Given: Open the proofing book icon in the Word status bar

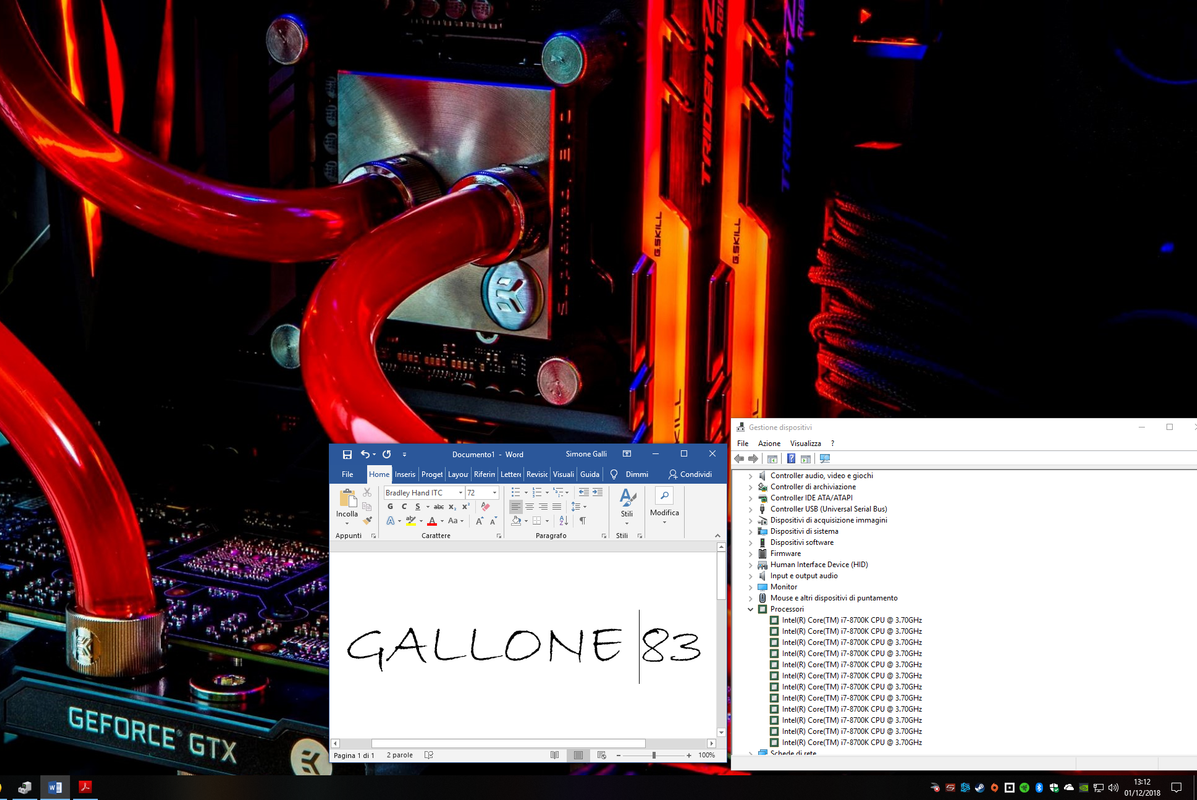Looking at the screenshot, I should [x=429, y=755].
